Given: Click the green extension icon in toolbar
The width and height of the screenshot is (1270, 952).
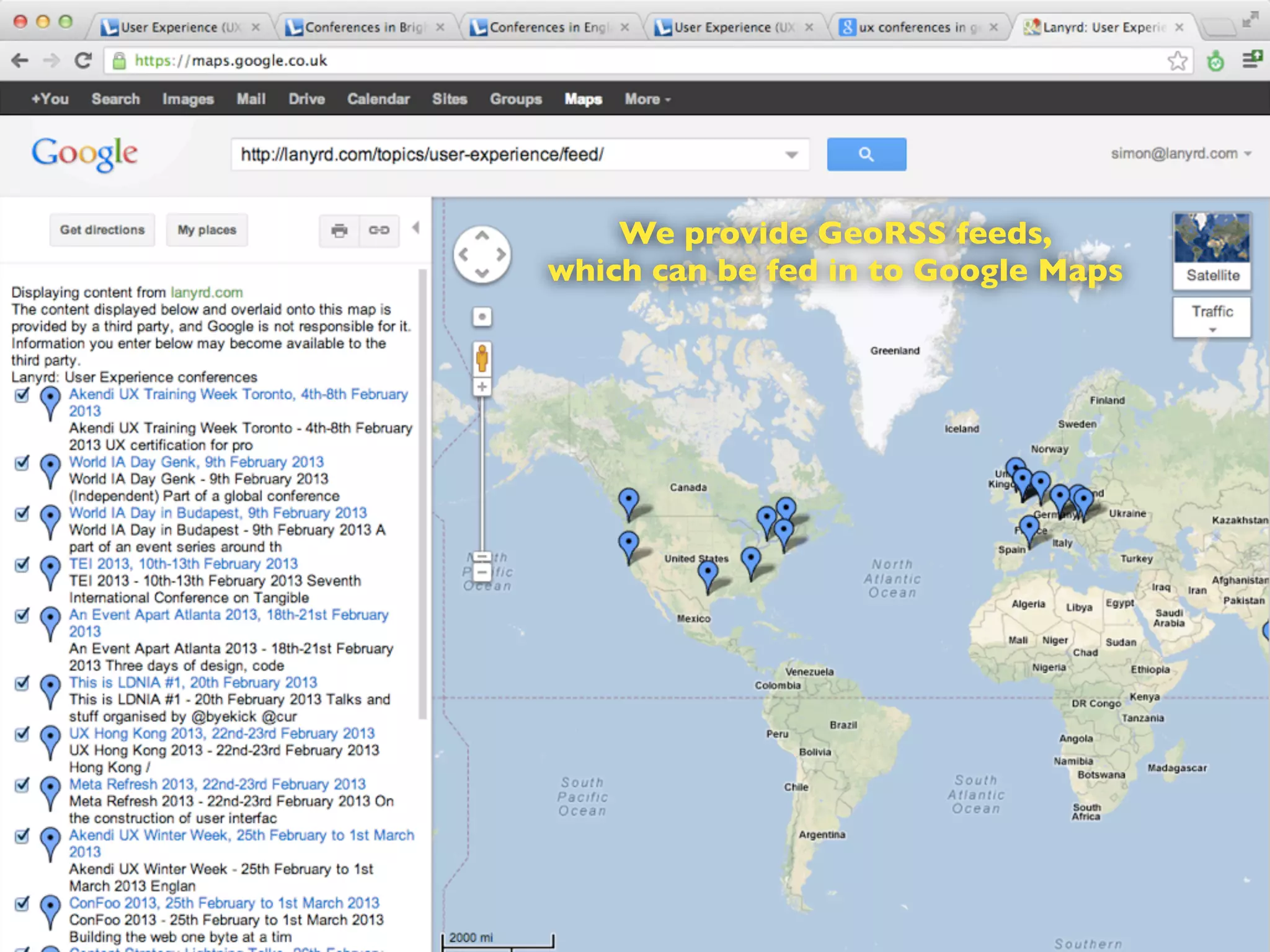Looking at the screenshot, I should tap(1215, 61).
